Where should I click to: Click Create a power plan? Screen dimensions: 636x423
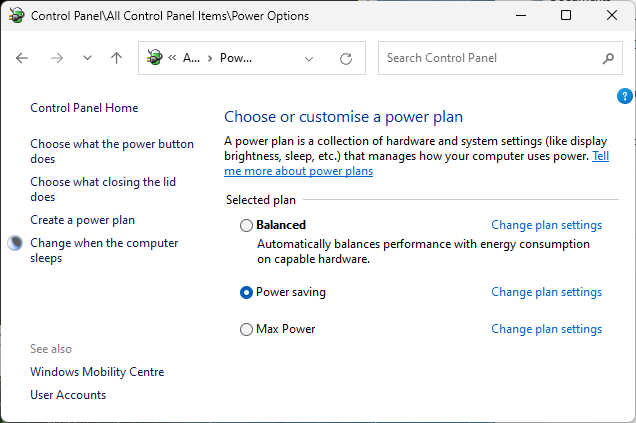(82, 220)
